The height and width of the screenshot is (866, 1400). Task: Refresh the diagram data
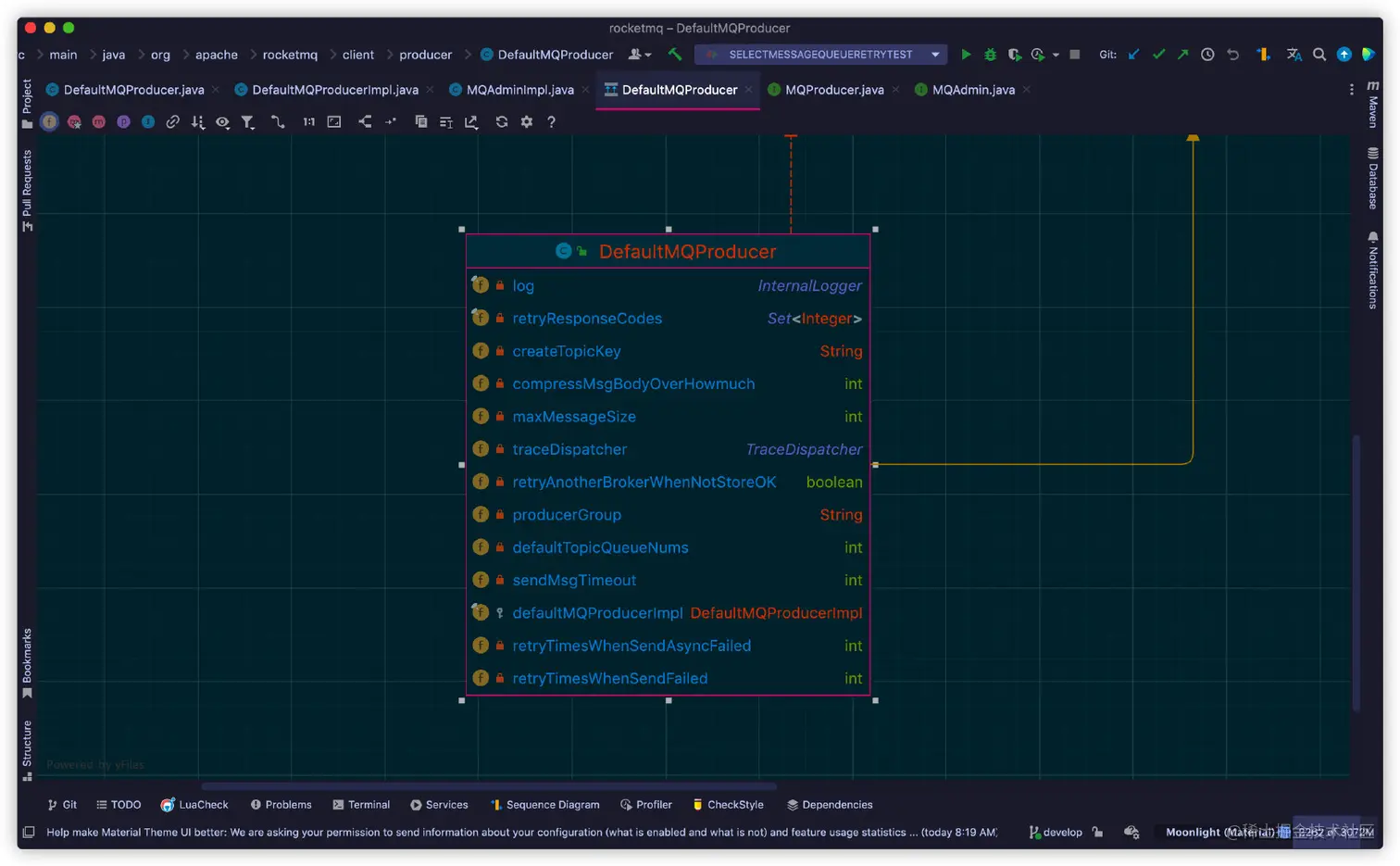point(502,122)
